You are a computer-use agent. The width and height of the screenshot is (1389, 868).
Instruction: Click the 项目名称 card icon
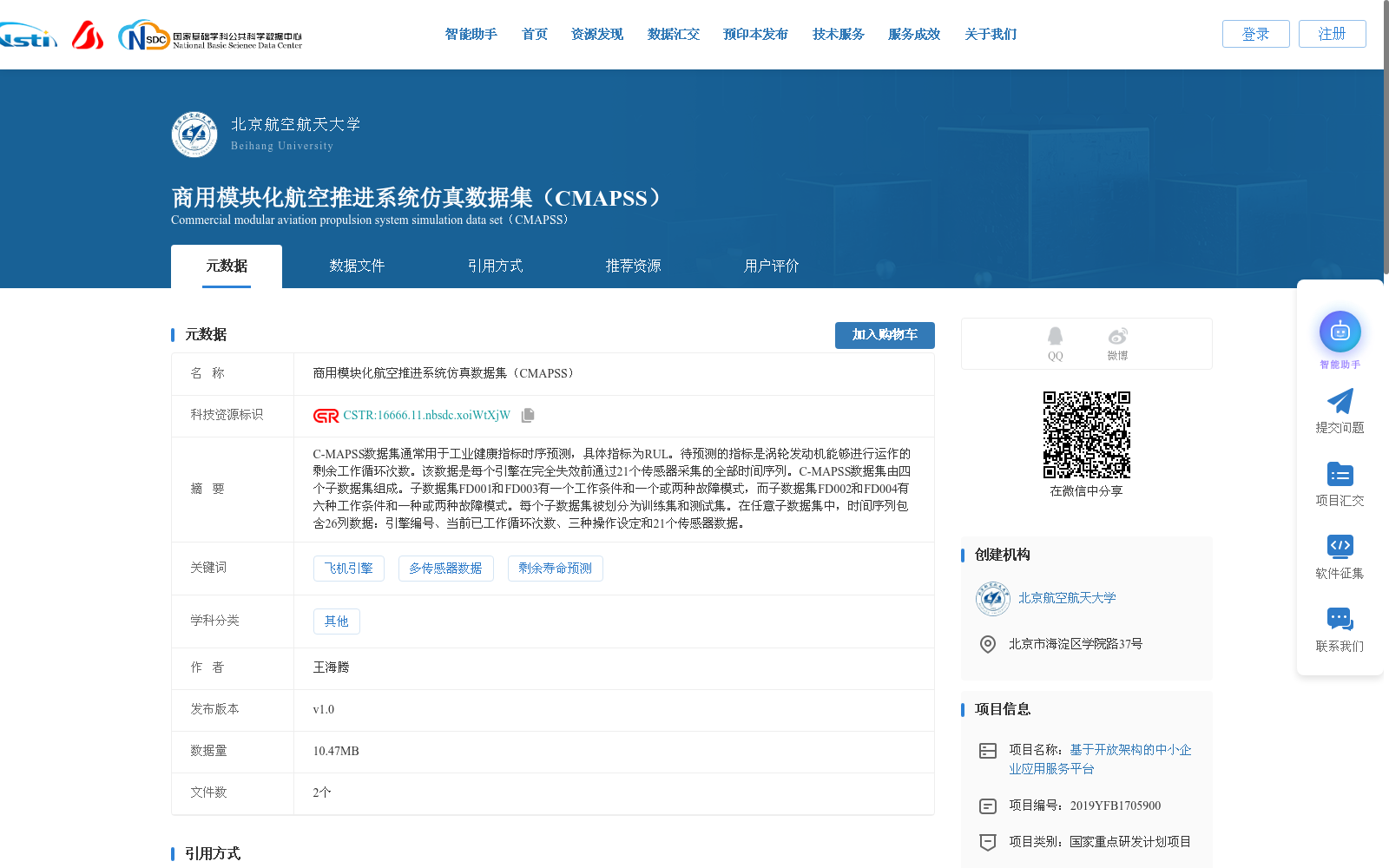coord(988,751)
